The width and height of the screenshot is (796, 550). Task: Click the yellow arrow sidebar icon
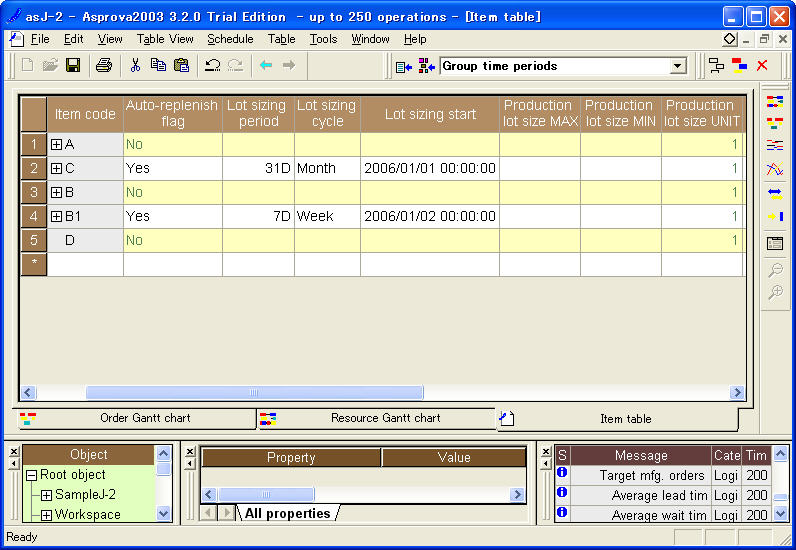click(x=775, y=217)
